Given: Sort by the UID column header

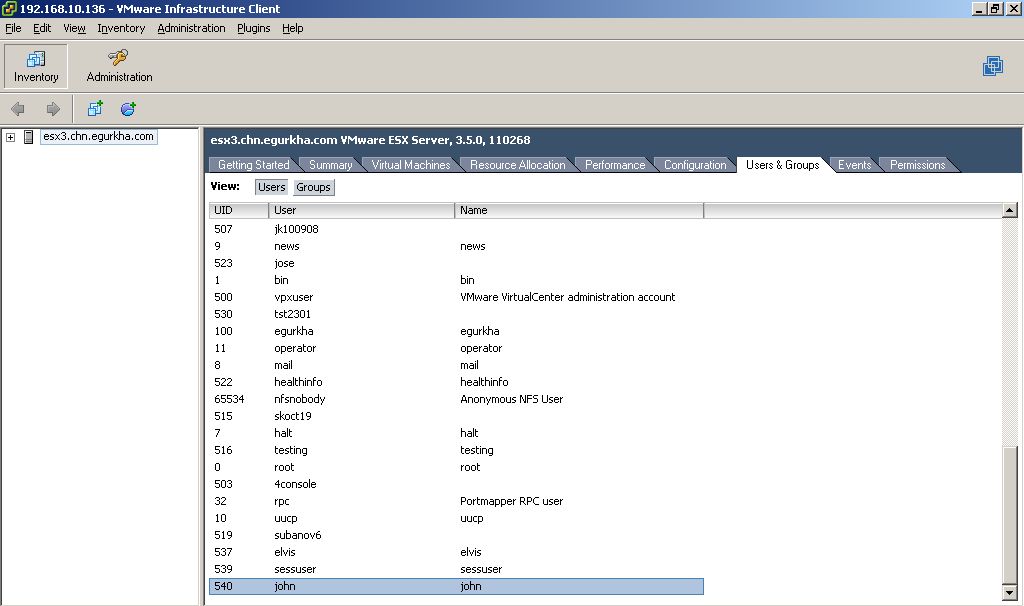Looking at the screenshot, I should 238,210.
